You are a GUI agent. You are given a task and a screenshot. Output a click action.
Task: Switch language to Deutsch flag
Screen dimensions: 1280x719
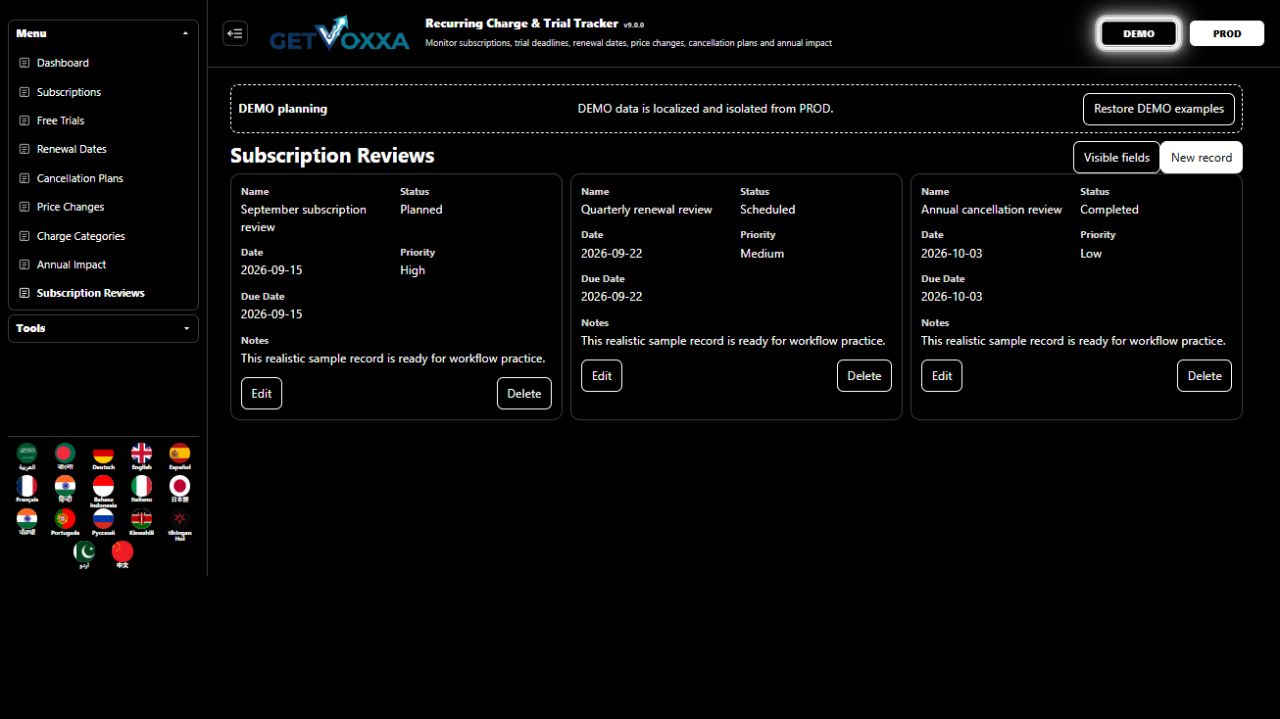click(103, 457)
